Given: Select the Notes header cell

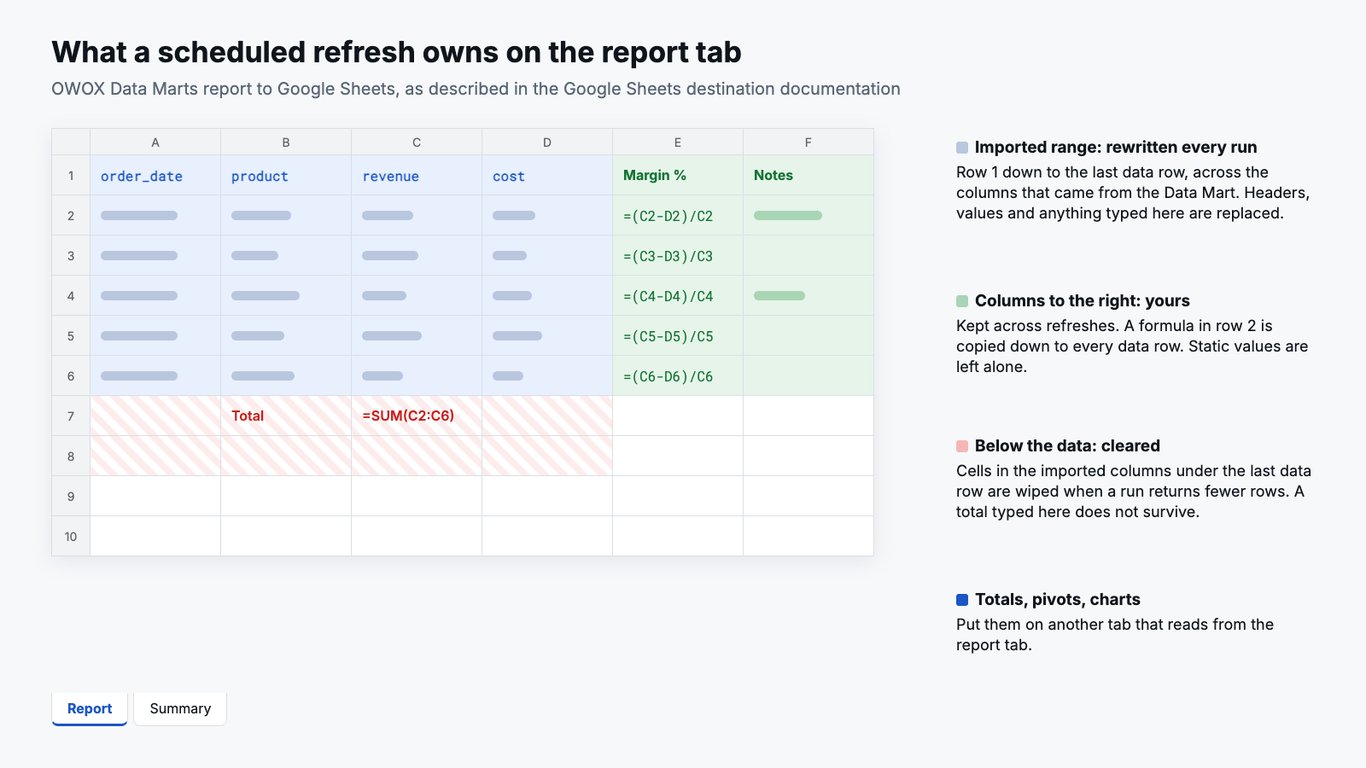Looking at the screenshot, I should (808, 175).
